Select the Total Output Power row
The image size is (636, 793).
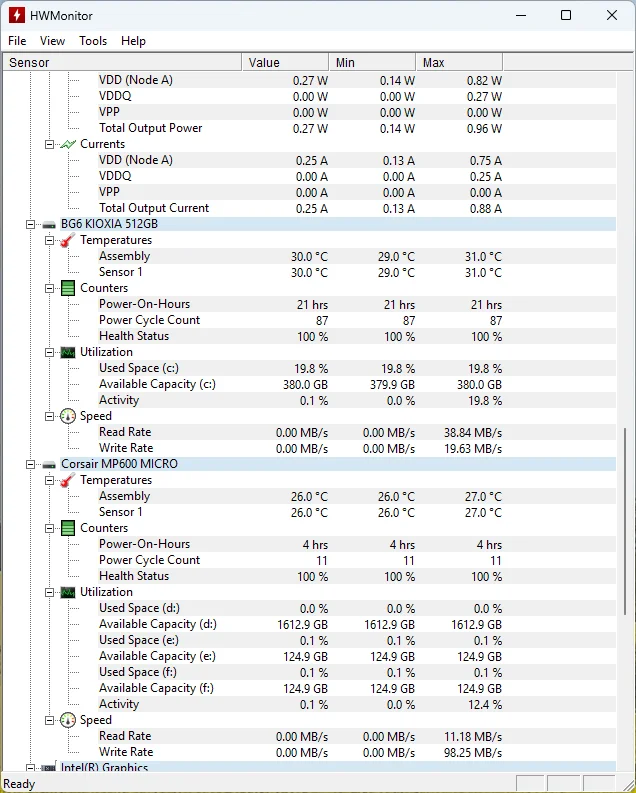[357, 128]
